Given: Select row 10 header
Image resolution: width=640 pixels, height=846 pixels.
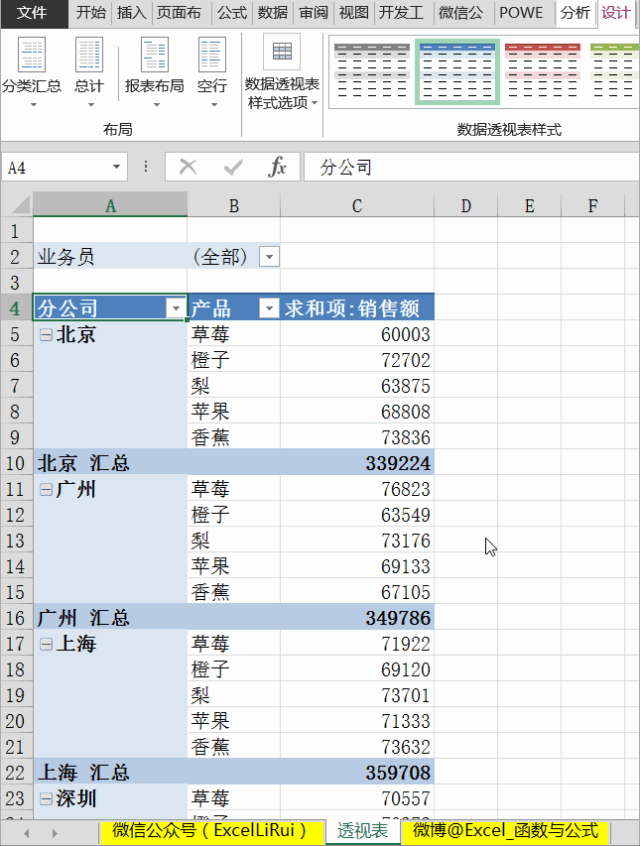Looking at the screenshot, I should click(16, 463).
